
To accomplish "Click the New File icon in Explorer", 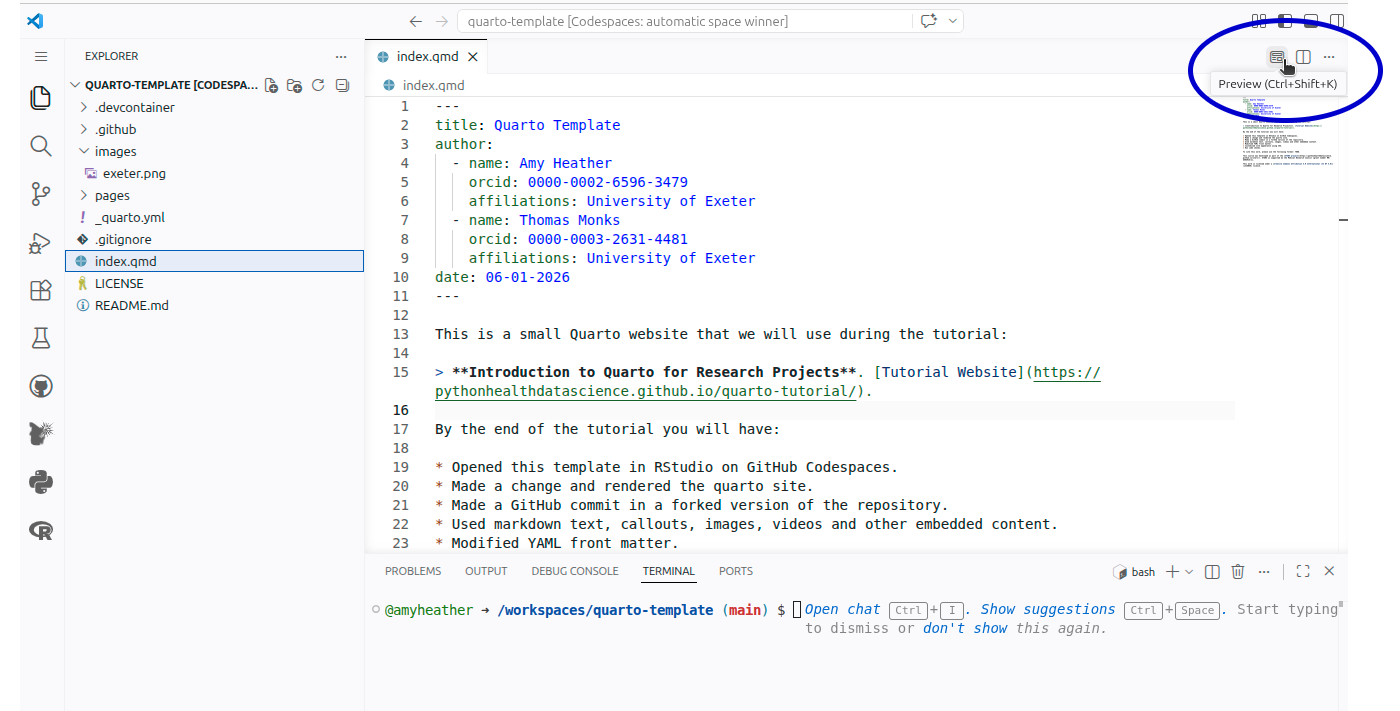I will tap(271, 86).
